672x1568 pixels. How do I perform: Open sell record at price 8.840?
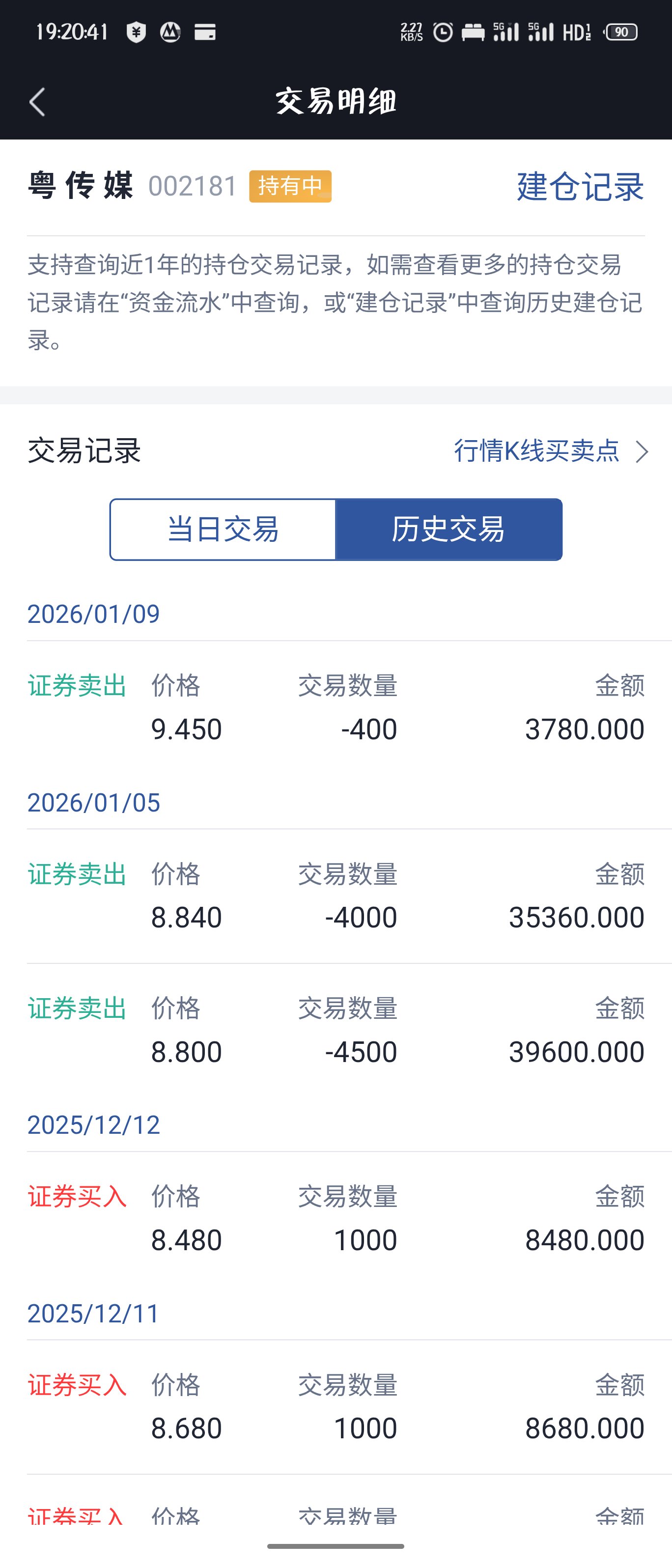pyautogui.click(x=336, y=896)
